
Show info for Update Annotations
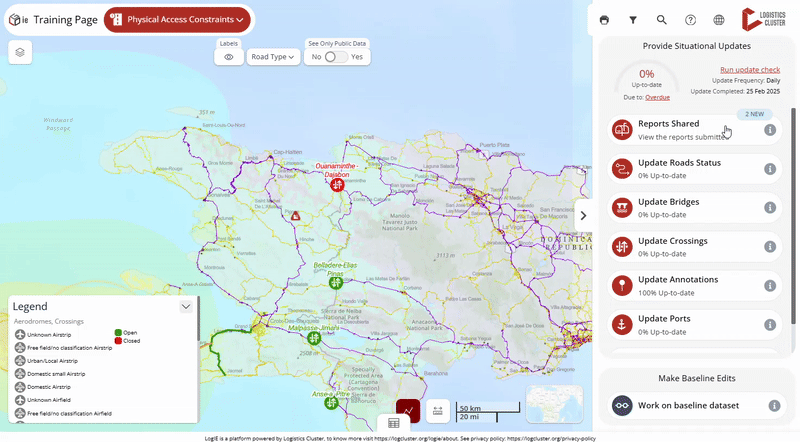click(770, 286)
